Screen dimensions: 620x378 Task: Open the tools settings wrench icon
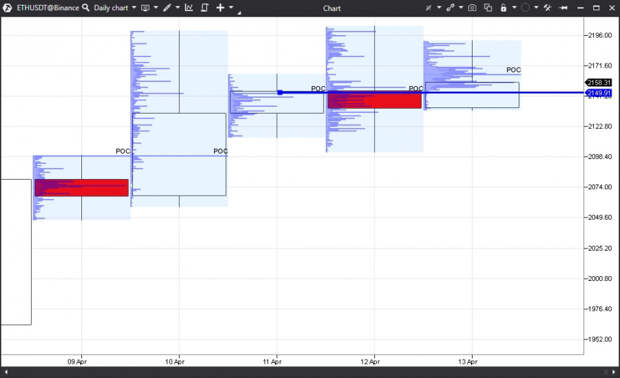click(547, 8)
